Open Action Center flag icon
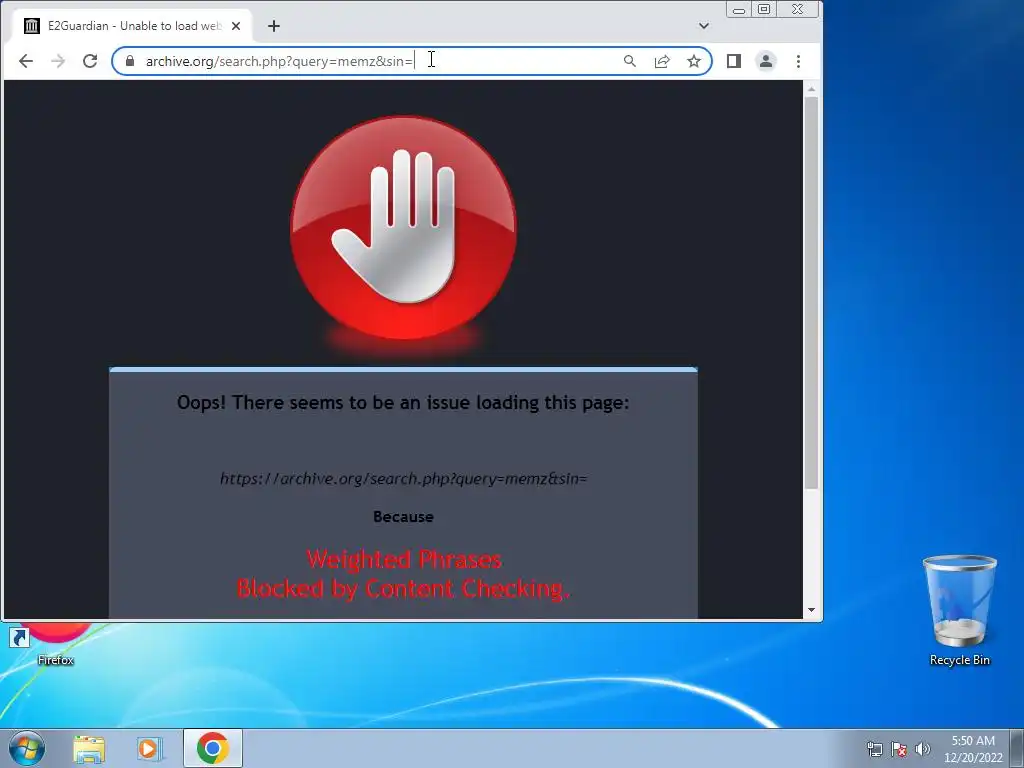The height and width of the screenshot is (768, 1024). tap(899, 749)
